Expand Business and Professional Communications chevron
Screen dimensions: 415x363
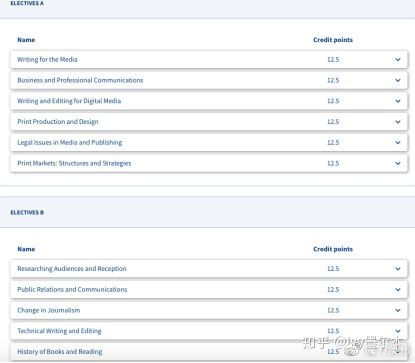click(x=398, y=80)
